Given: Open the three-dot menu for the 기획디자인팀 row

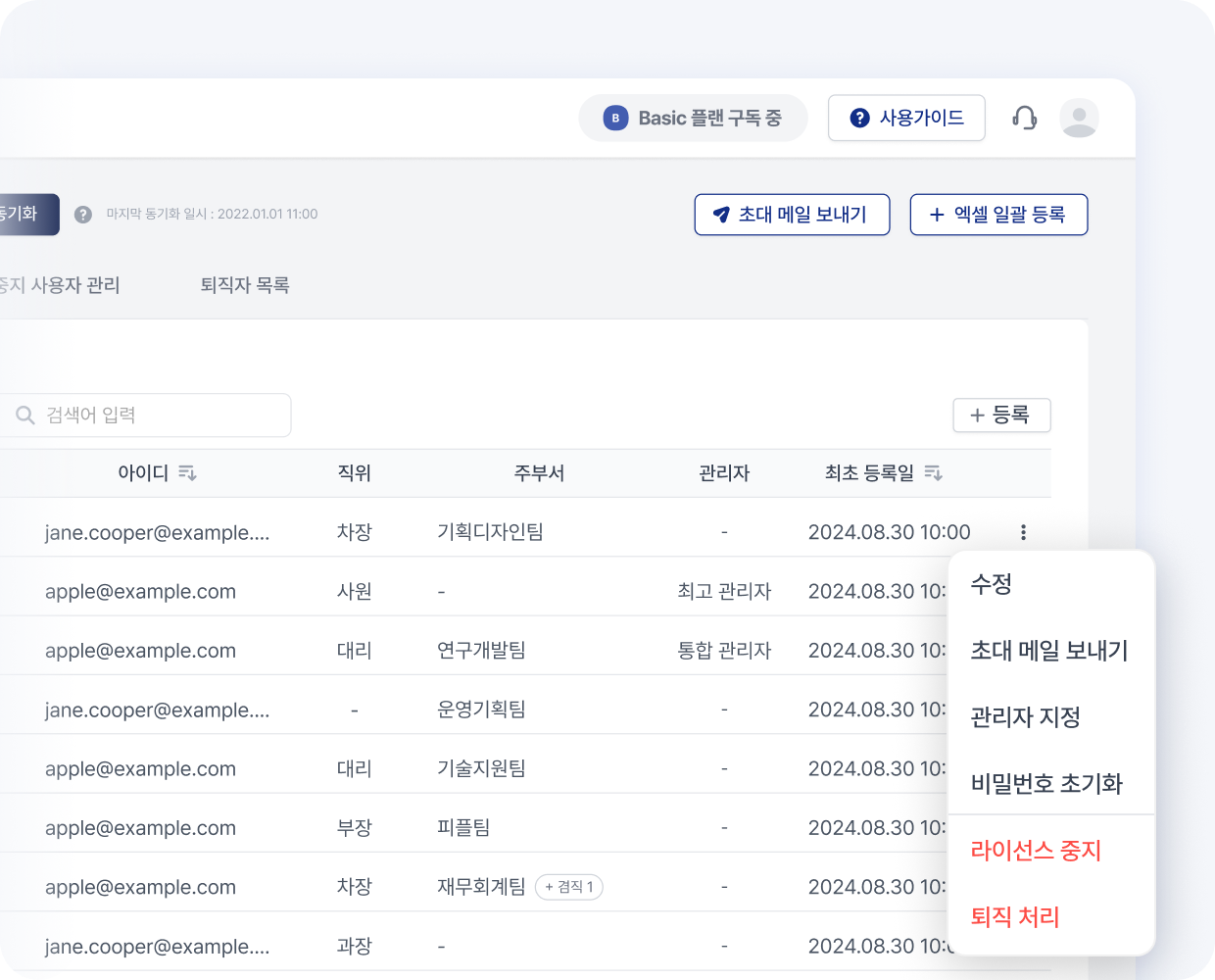Looking at the screenshot, I should [x=1023, y=532].
